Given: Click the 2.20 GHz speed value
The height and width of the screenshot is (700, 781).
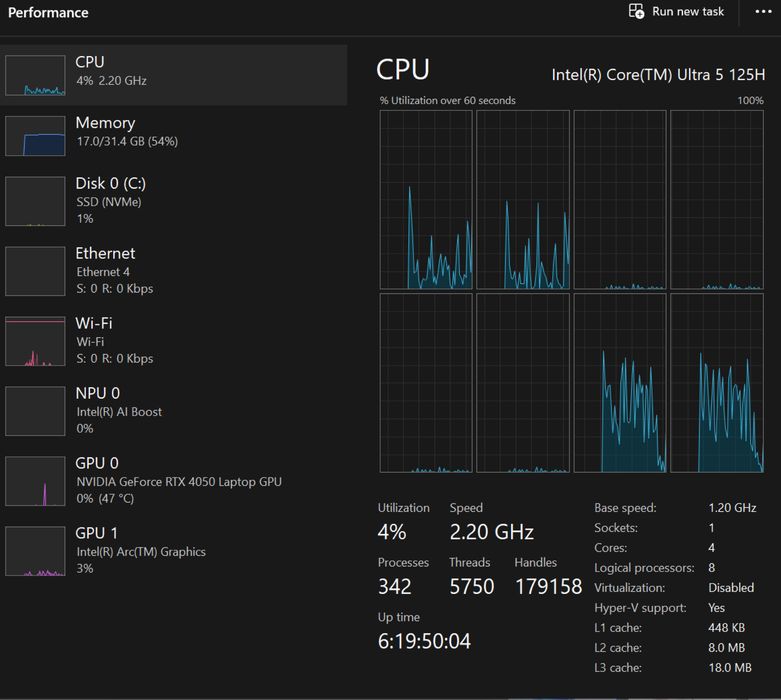Looking at the screenshot, I should pyautogui.click(x=491, y=532).
